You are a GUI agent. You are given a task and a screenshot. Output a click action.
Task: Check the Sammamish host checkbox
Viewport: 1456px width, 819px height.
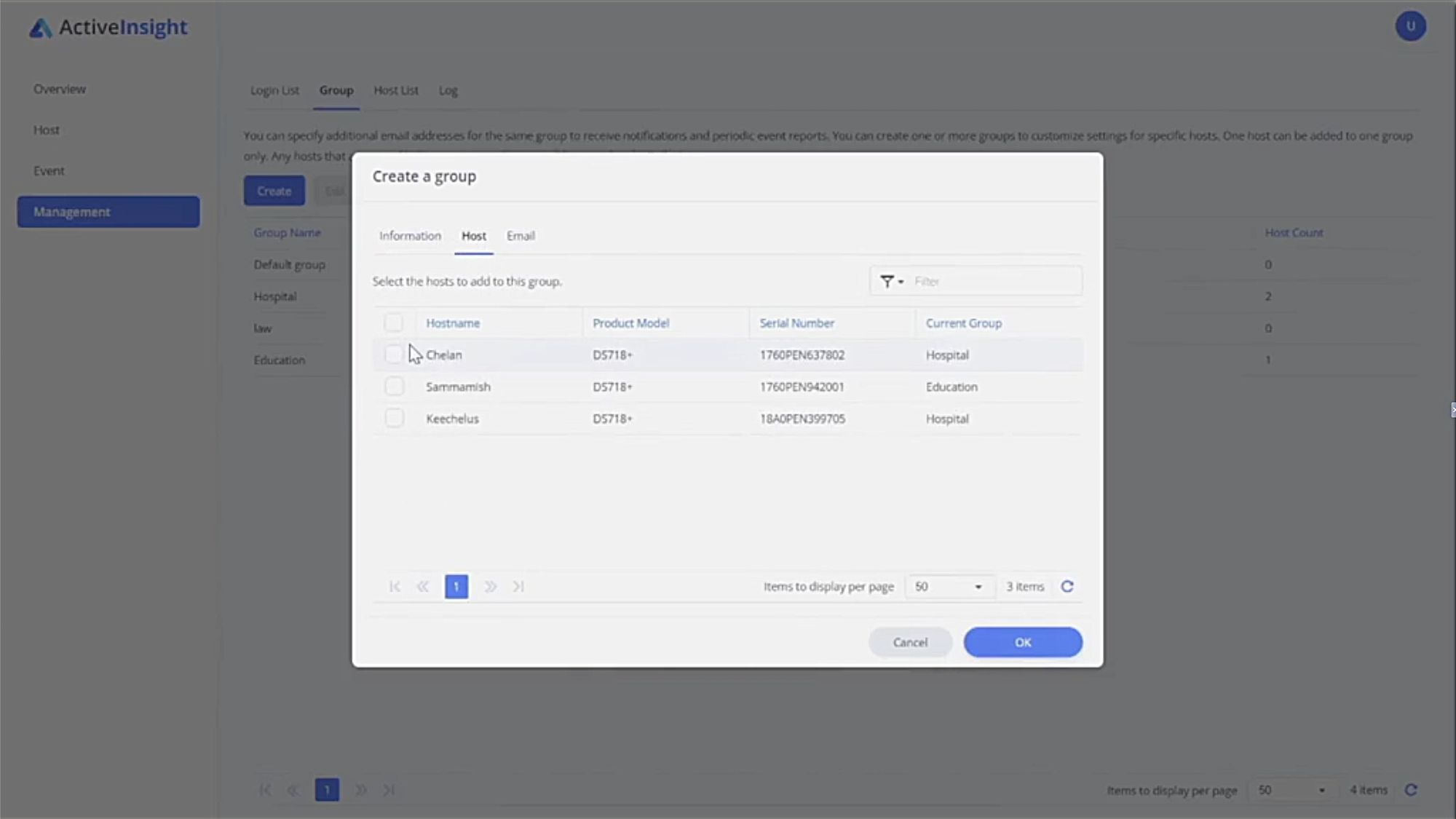pos(394,387)
